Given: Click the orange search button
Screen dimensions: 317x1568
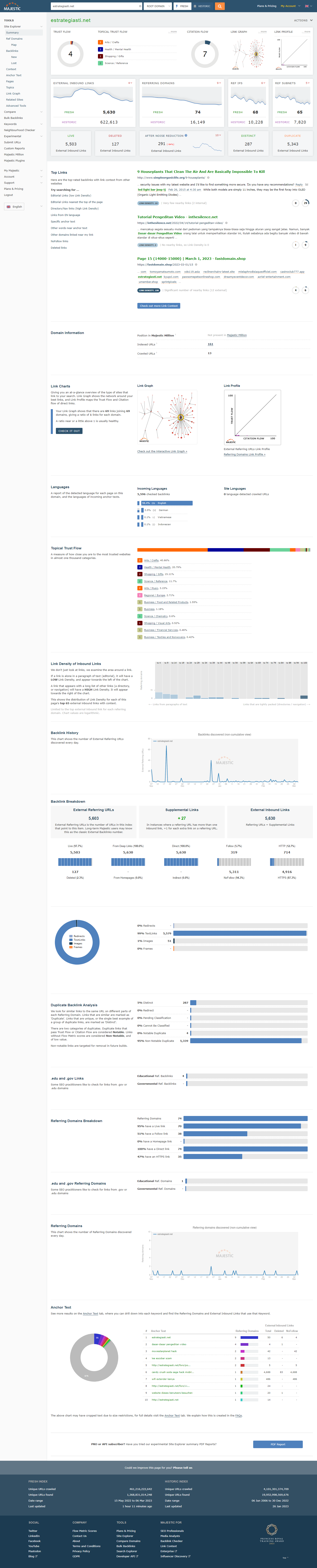Looking at the screenshot, I should 220,6.
